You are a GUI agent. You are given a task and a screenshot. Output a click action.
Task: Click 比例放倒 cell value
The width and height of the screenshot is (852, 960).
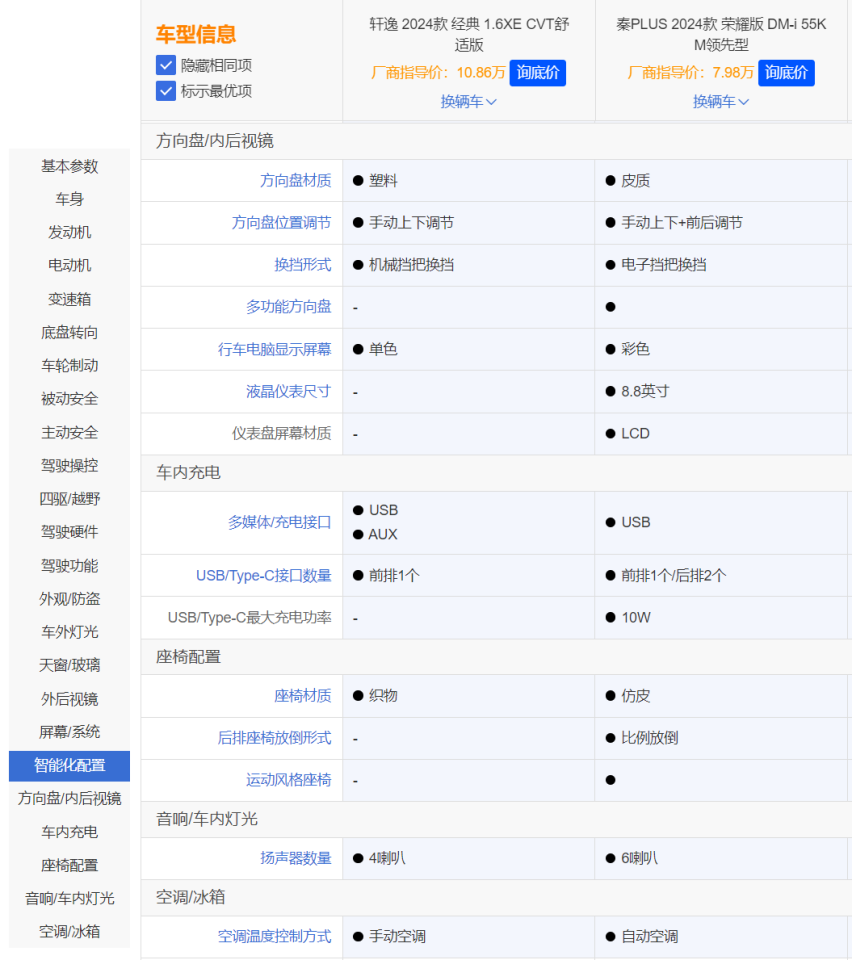click(650, 738)
